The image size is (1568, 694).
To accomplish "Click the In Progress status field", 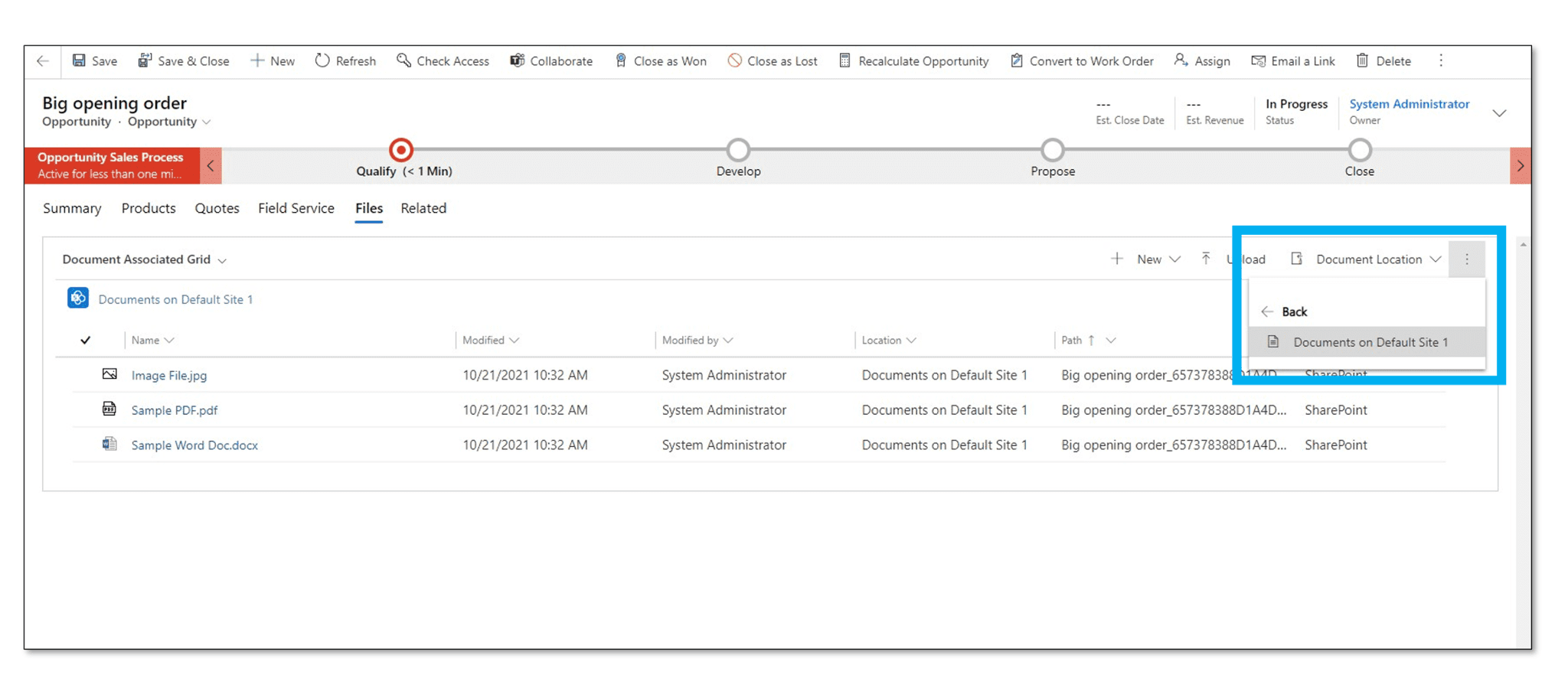I will click(x=1296, y=111).
